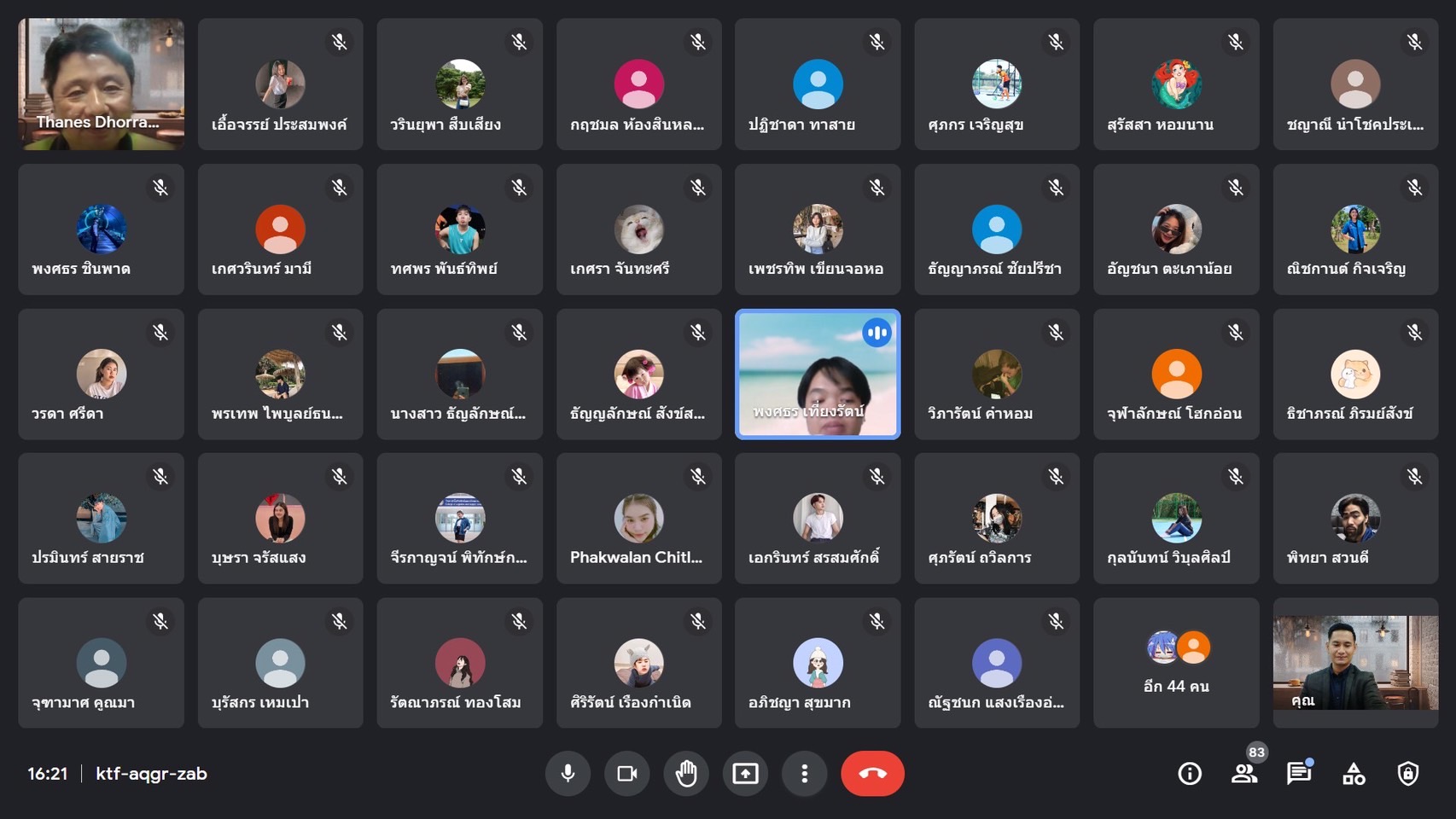1456x819 pixels.
Task: Toggle the microphone button in the bottom bar
Action: pyautogui.click(x=568, y=774)
